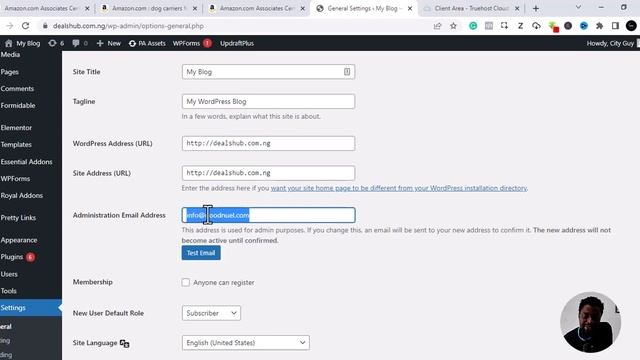Open the Site Language dropdown
This screenshot has height=360, width=640.
coord(245,343)
